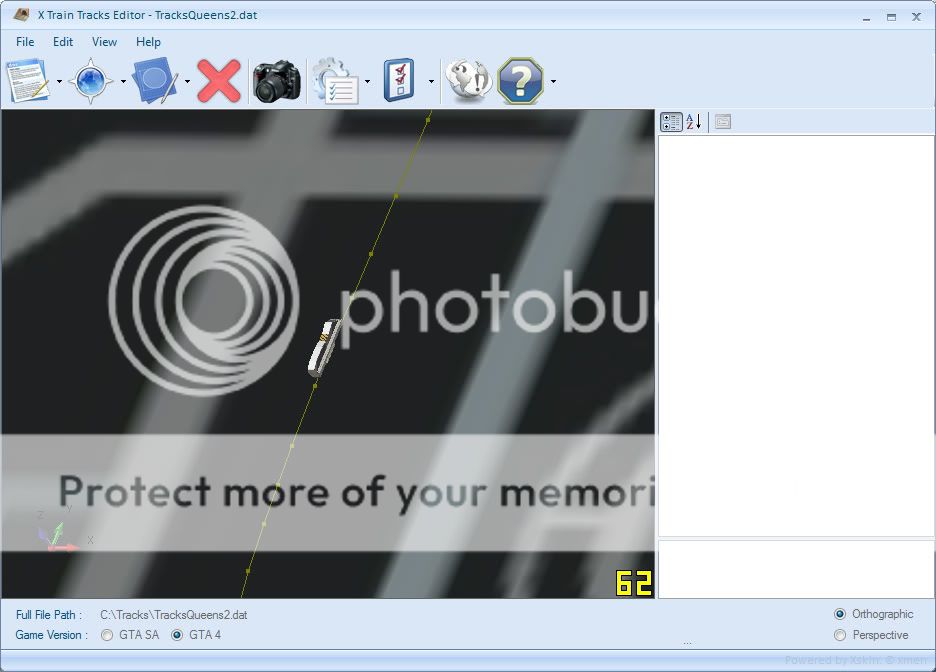Open the Edit menu

coord(63,42)
